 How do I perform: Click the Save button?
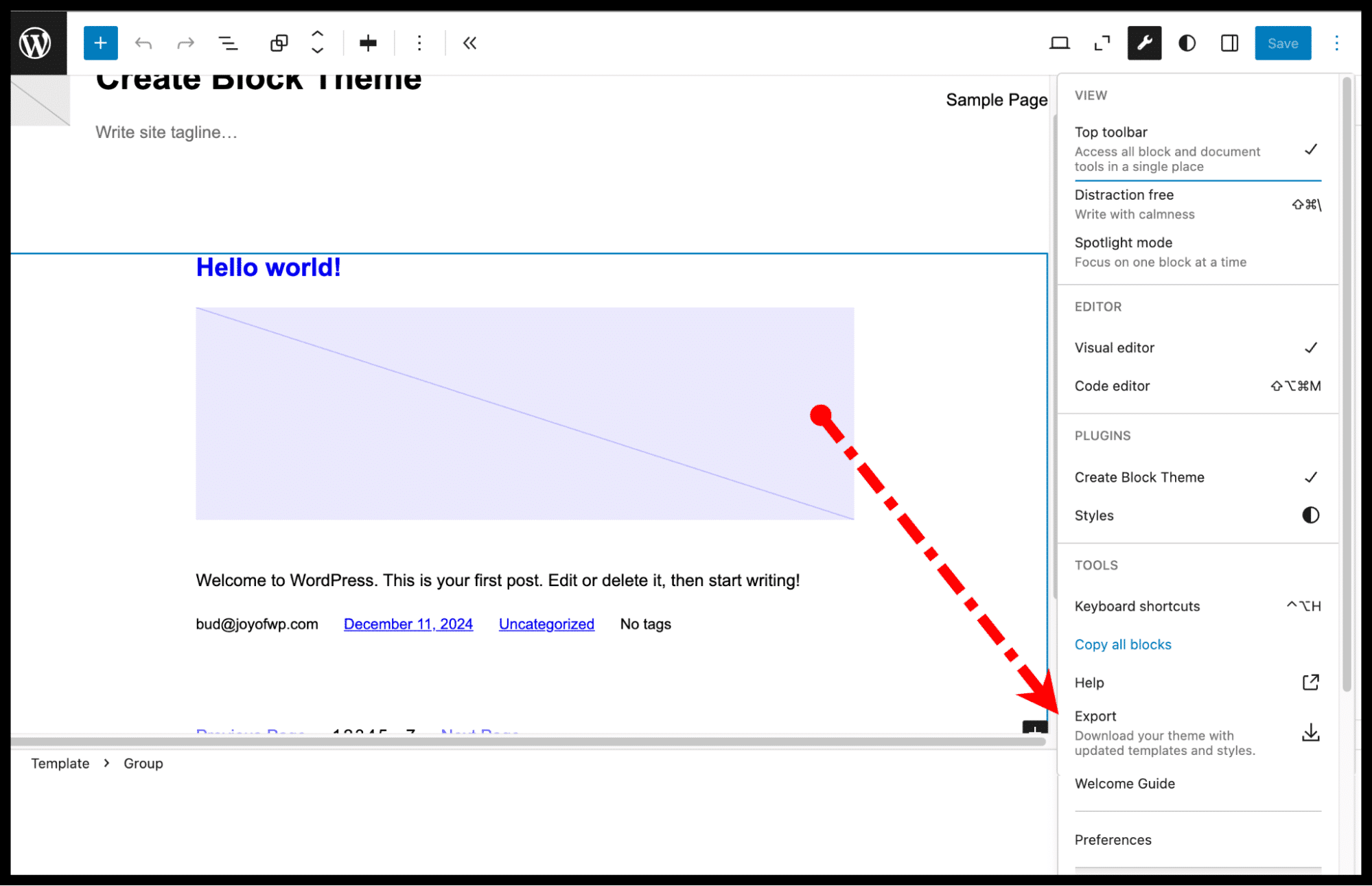1282,43
